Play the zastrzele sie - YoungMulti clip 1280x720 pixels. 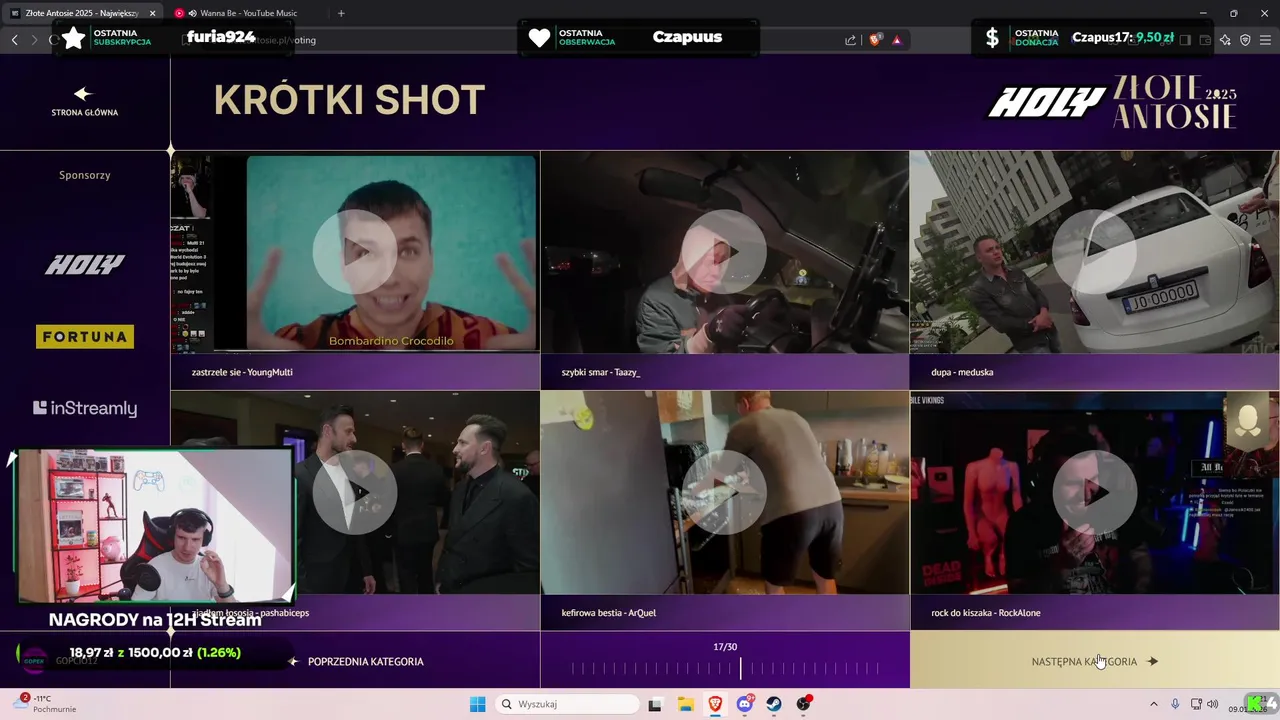click(354, 252)
